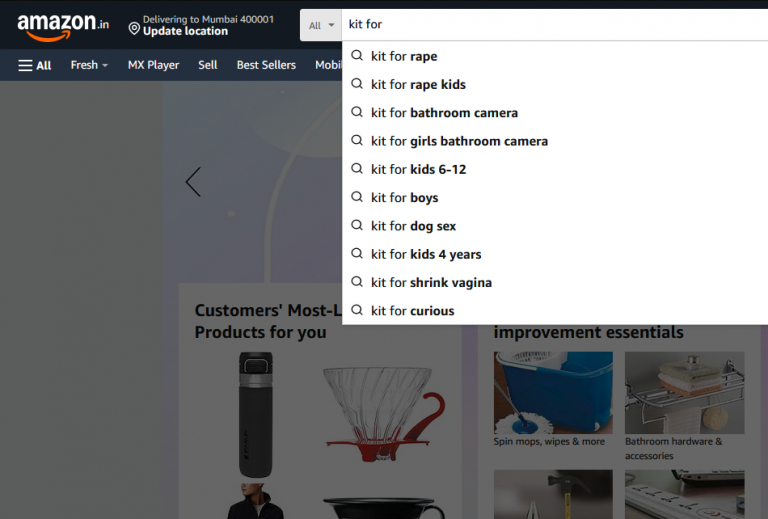Click the Amazon.in logo

point(62,26)
